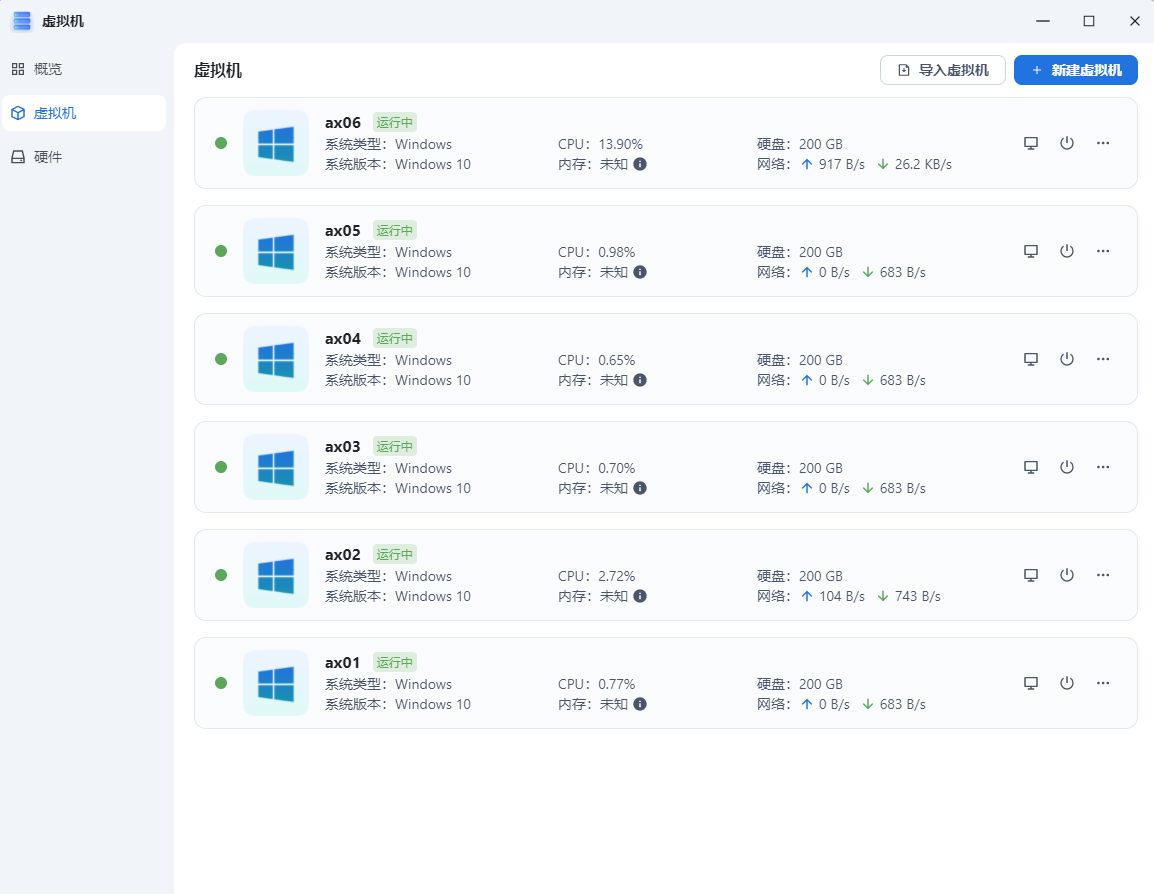This screenshot has width=1154, height=894.
Task: Open the more options menu for ax04
Action: pos(1103,359)
